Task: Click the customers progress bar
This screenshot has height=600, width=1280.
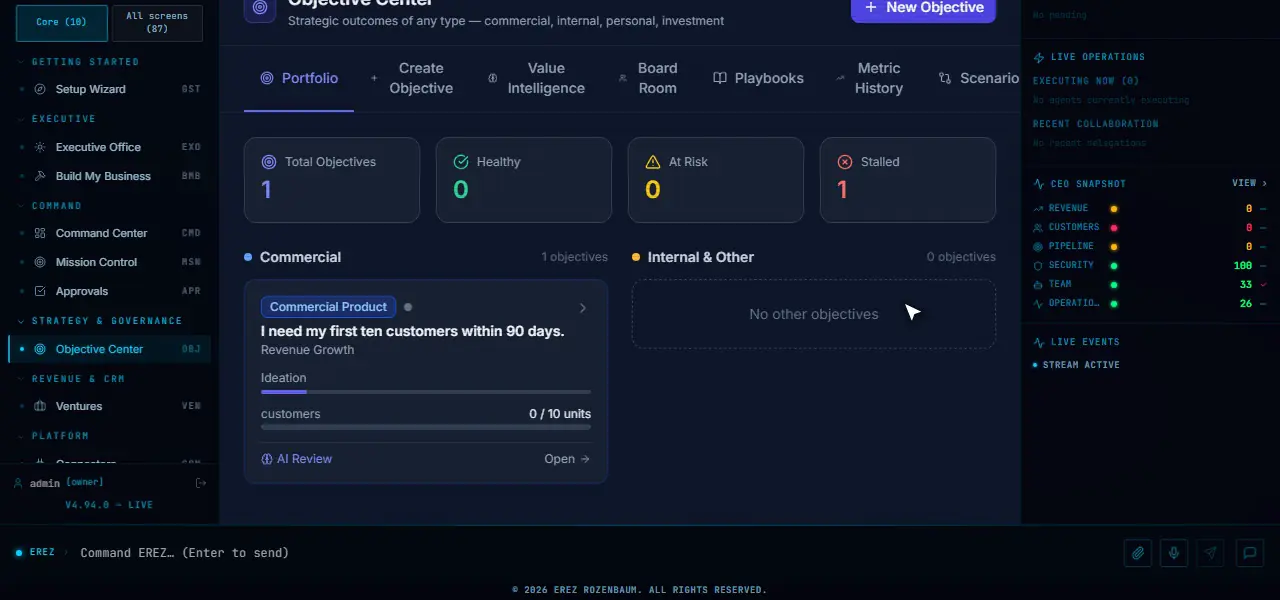Action: (426, 427)
